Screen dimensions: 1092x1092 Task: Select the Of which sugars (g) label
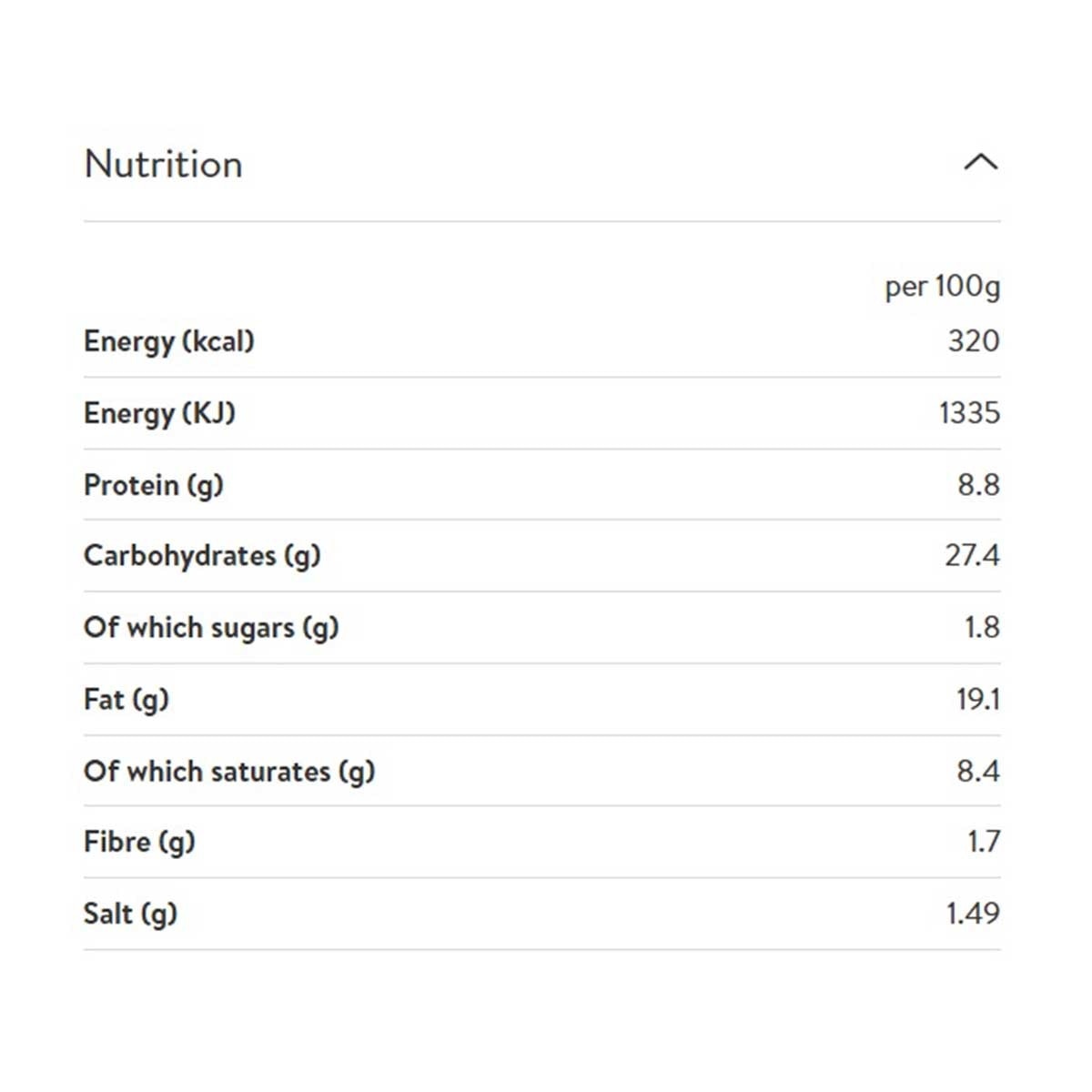click(211, 628)
